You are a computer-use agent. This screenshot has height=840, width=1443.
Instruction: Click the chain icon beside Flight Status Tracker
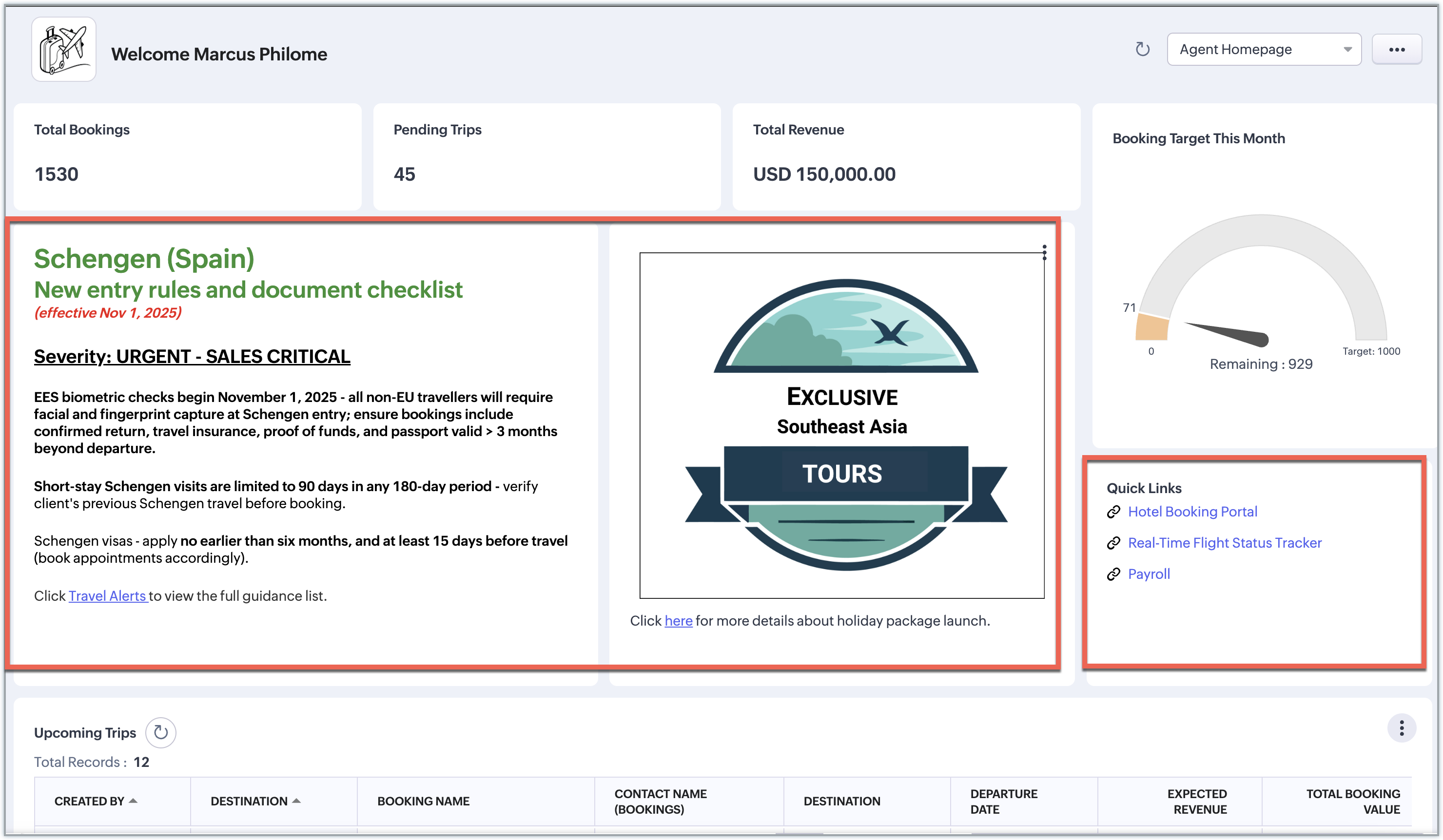click(x=1113, y=543)
